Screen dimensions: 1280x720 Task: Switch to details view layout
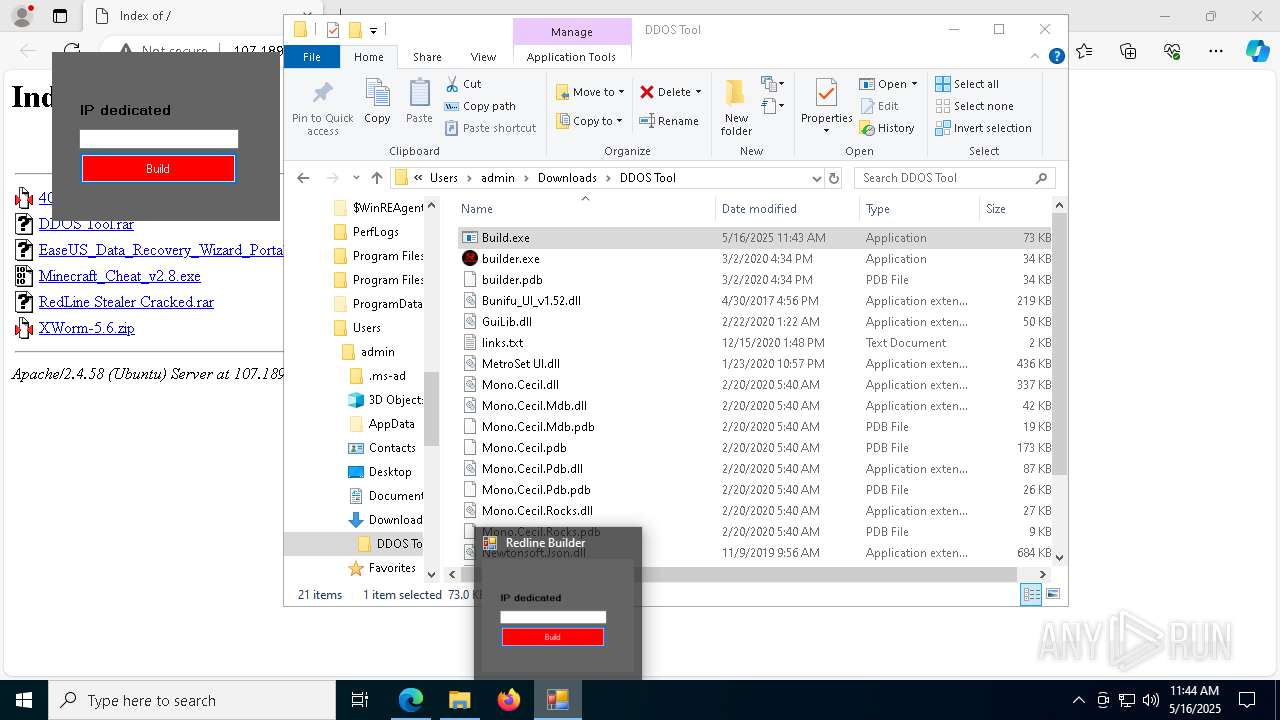(1030, 594)
